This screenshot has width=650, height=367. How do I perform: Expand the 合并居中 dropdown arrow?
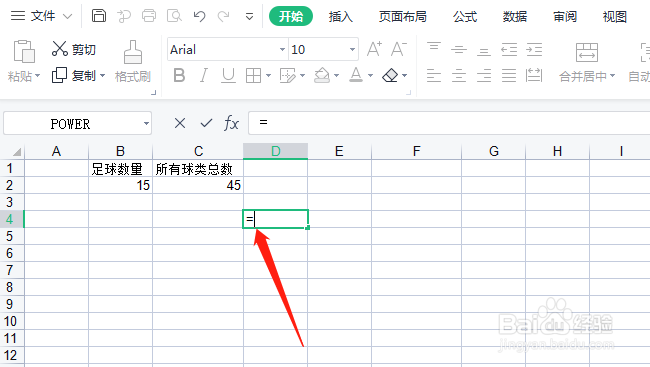click(x=613, y=76)
